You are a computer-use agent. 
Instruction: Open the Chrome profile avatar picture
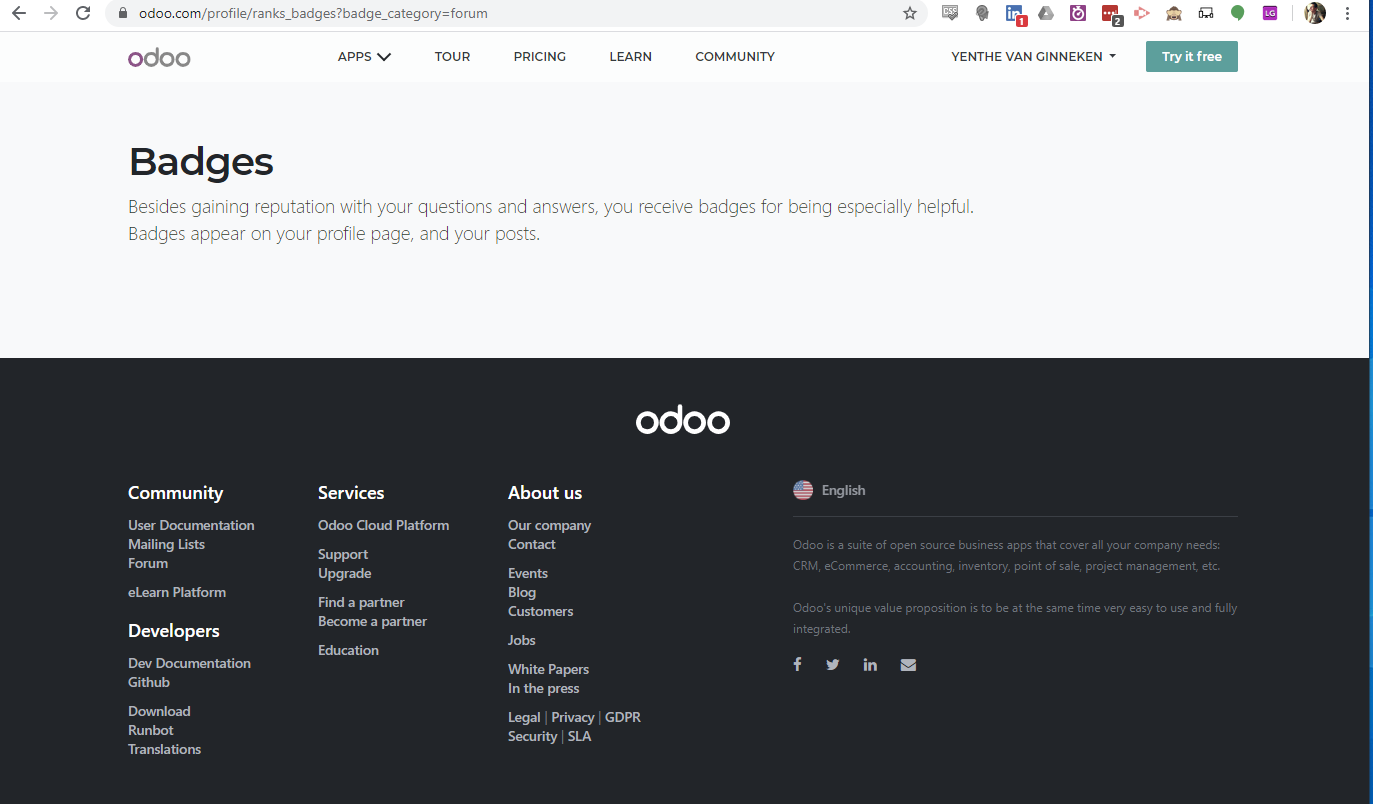pos(1314,13)
